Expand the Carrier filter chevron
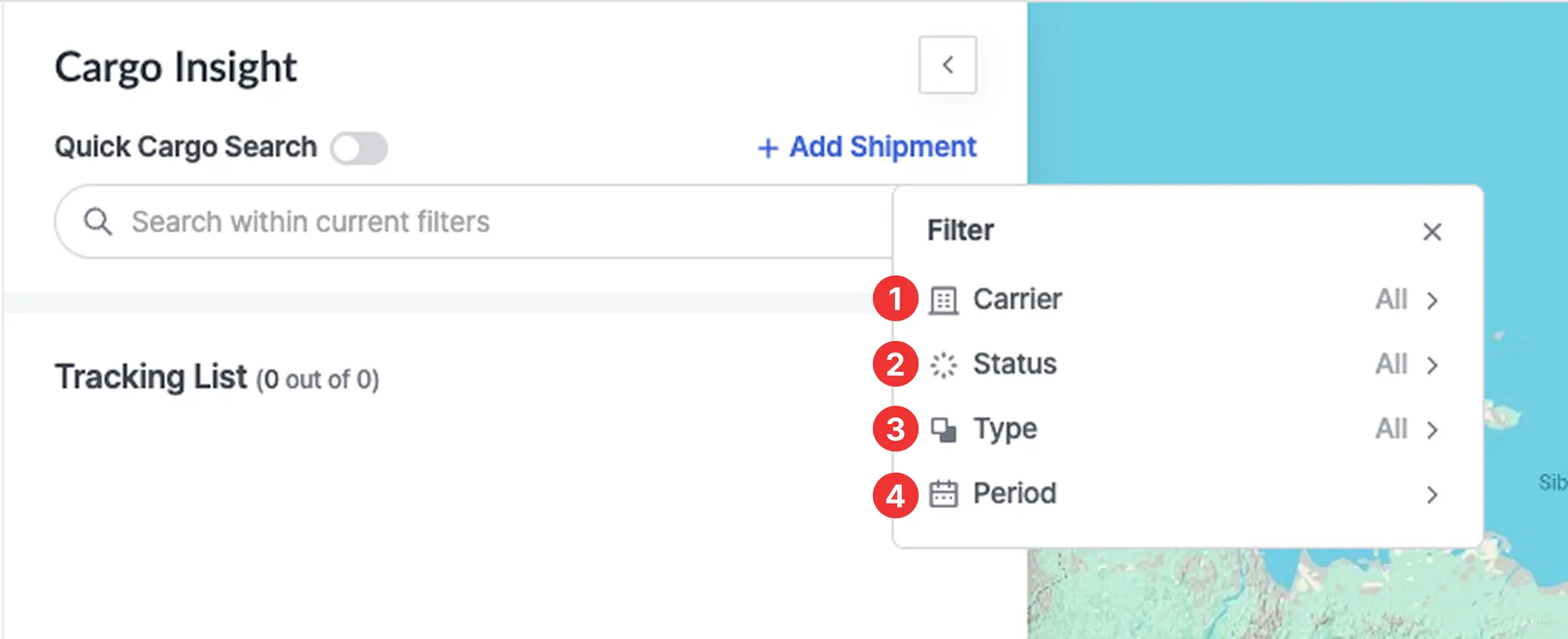The height and width of the screenshot is (639, 1568). click(x=1432, y=300)
